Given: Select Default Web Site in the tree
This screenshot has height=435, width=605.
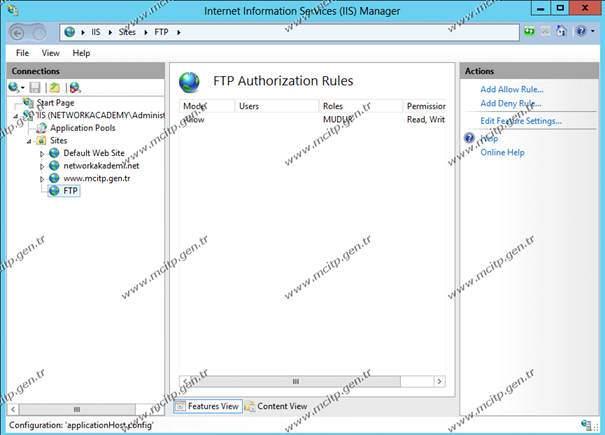Looking at the screenshot, I should (94, 153).
